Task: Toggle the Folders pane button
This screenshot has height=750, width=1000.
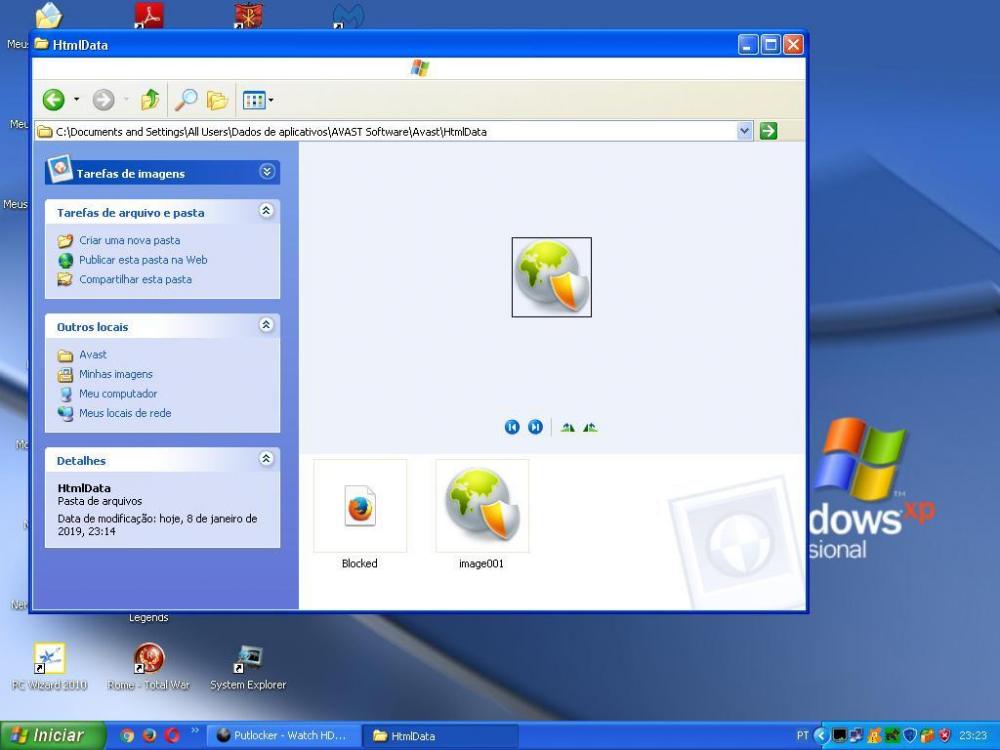Action: pyautogui.click(x=217, y=100)
